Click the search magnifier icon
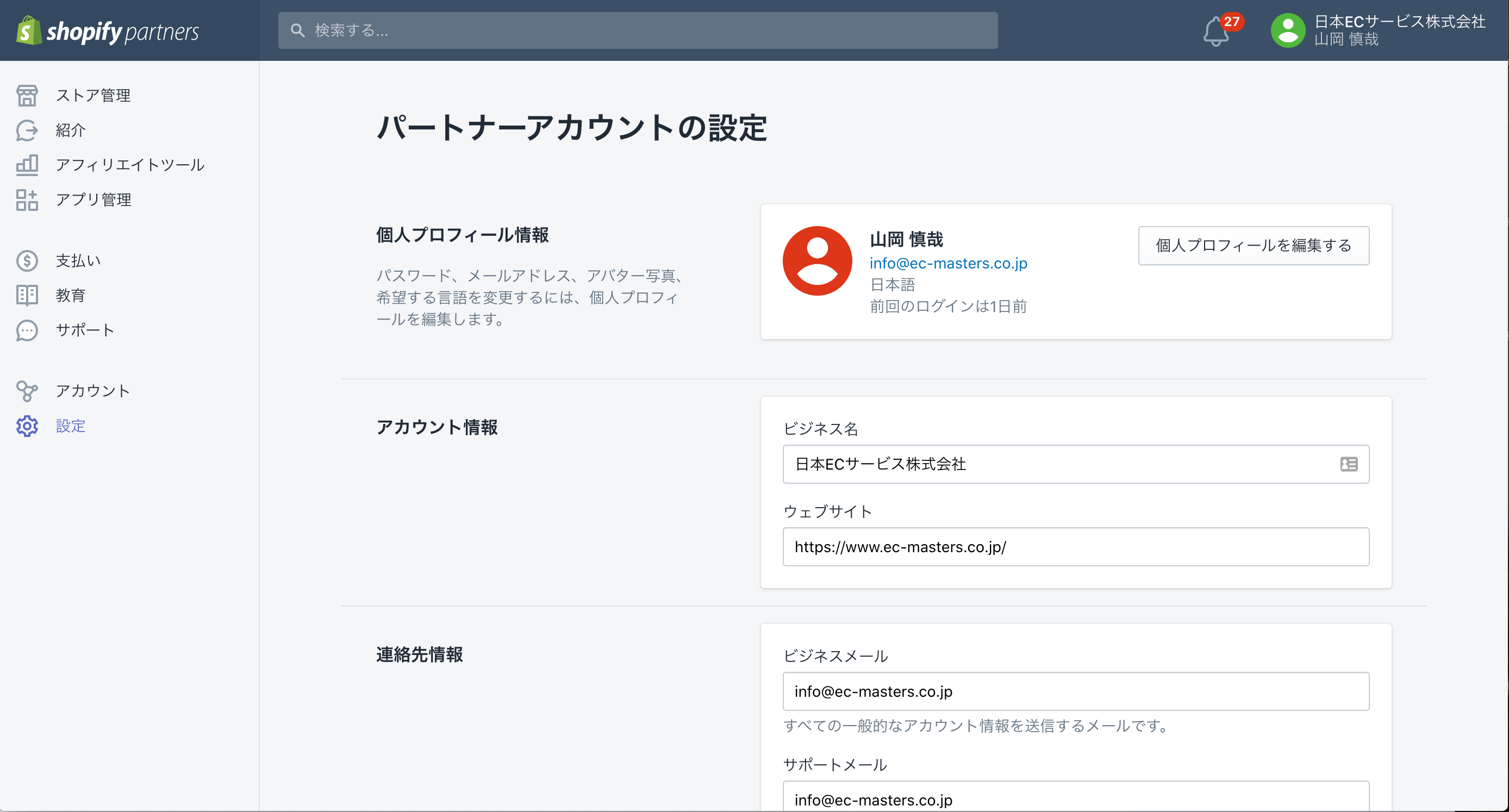Screen dimensions: 1509x812 [297, 30]
